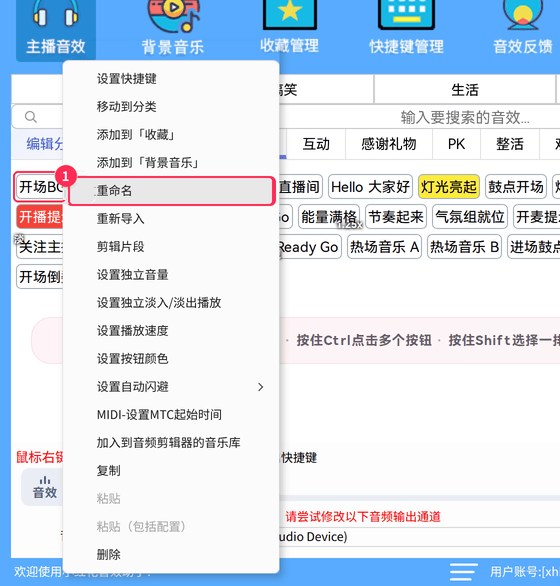Play the 鼓点开场 sound button

[x=516, y=186]
